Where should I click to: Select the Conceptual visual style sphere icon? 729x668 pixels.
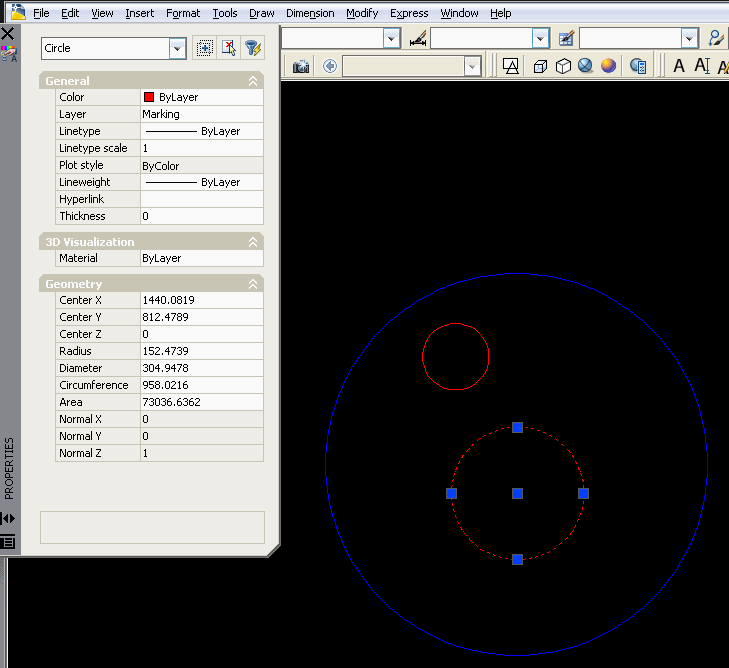coord(609,66)
